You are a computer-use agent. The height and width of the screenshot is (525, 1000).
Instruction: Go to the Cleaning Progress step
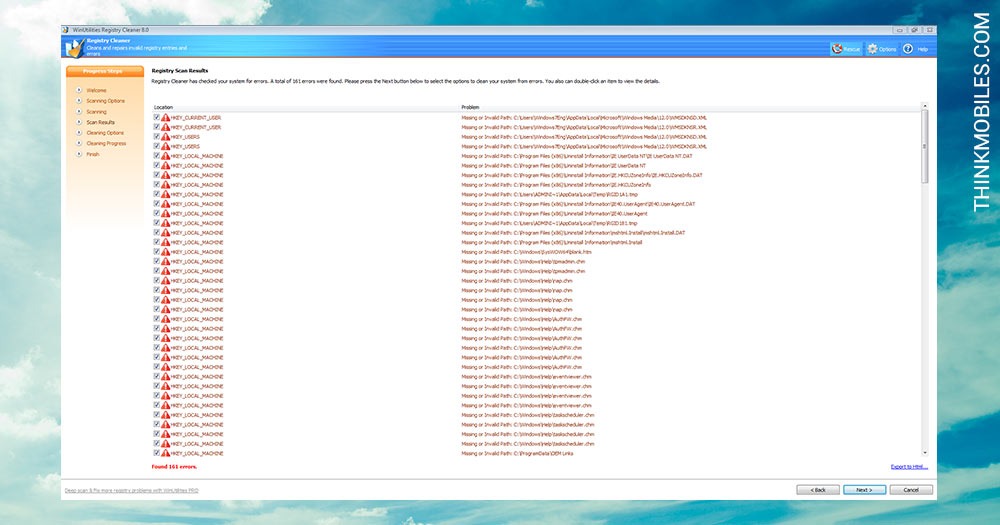click(x=107, y=144)
